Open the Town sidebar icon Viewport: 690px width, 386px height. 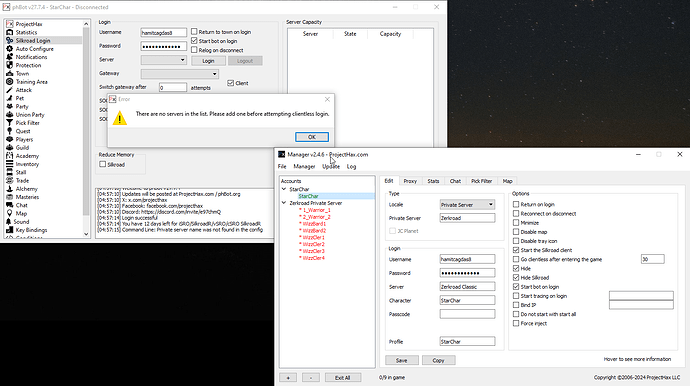tap(10, 74)
